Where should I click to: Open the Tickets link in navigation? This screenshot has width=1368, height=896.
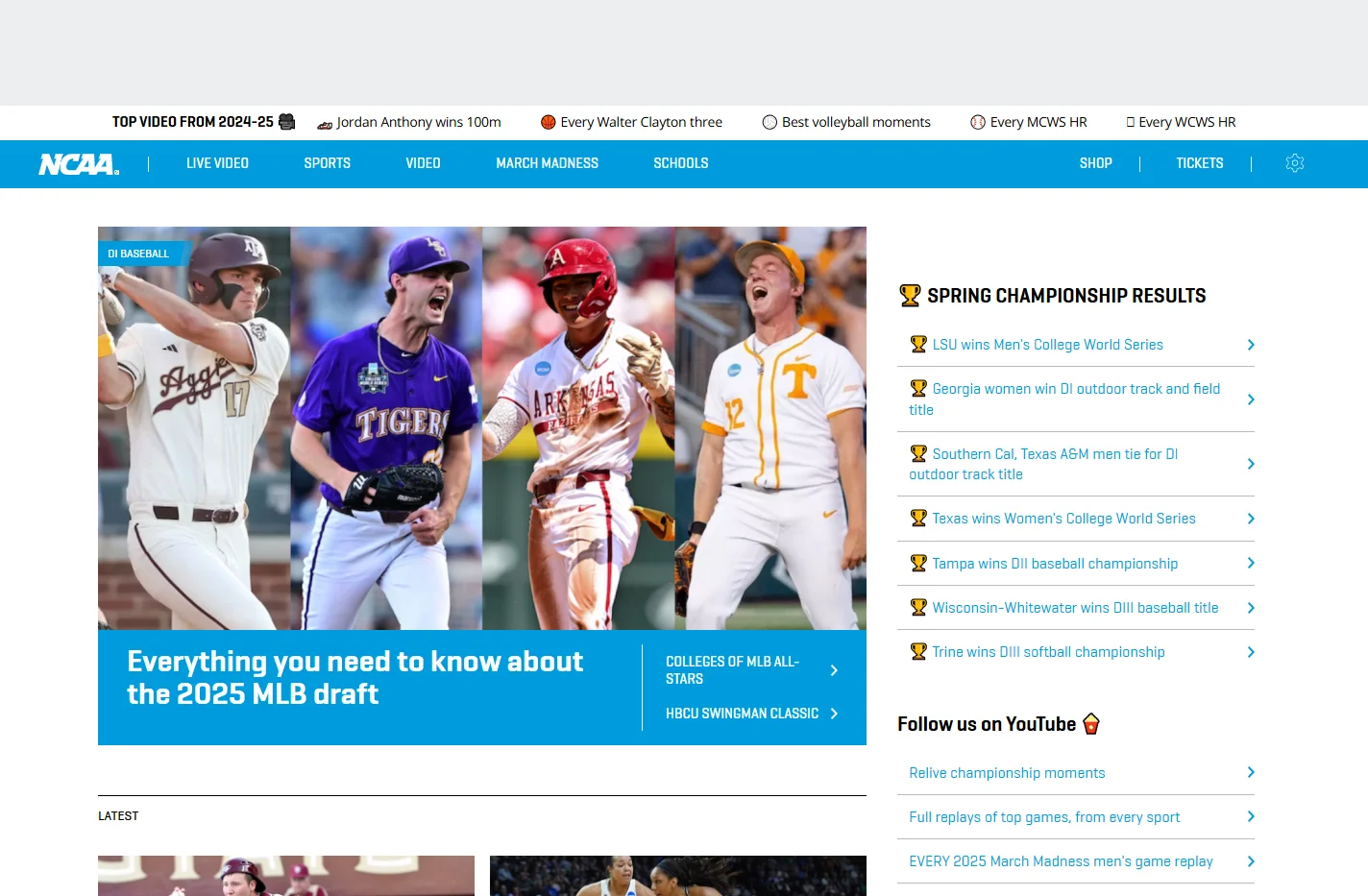pos(1200,163)
